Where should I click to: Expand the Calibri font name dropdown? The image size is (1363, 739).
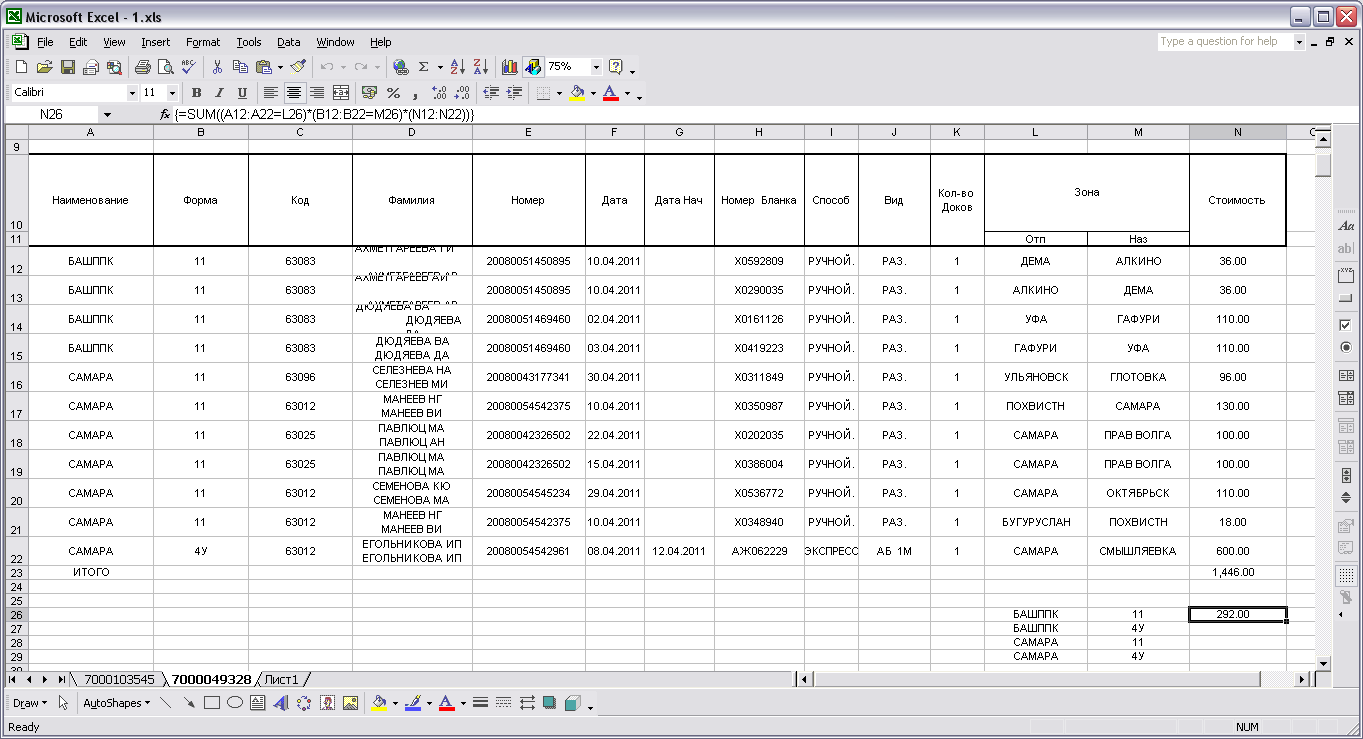(x=132, y=93)
